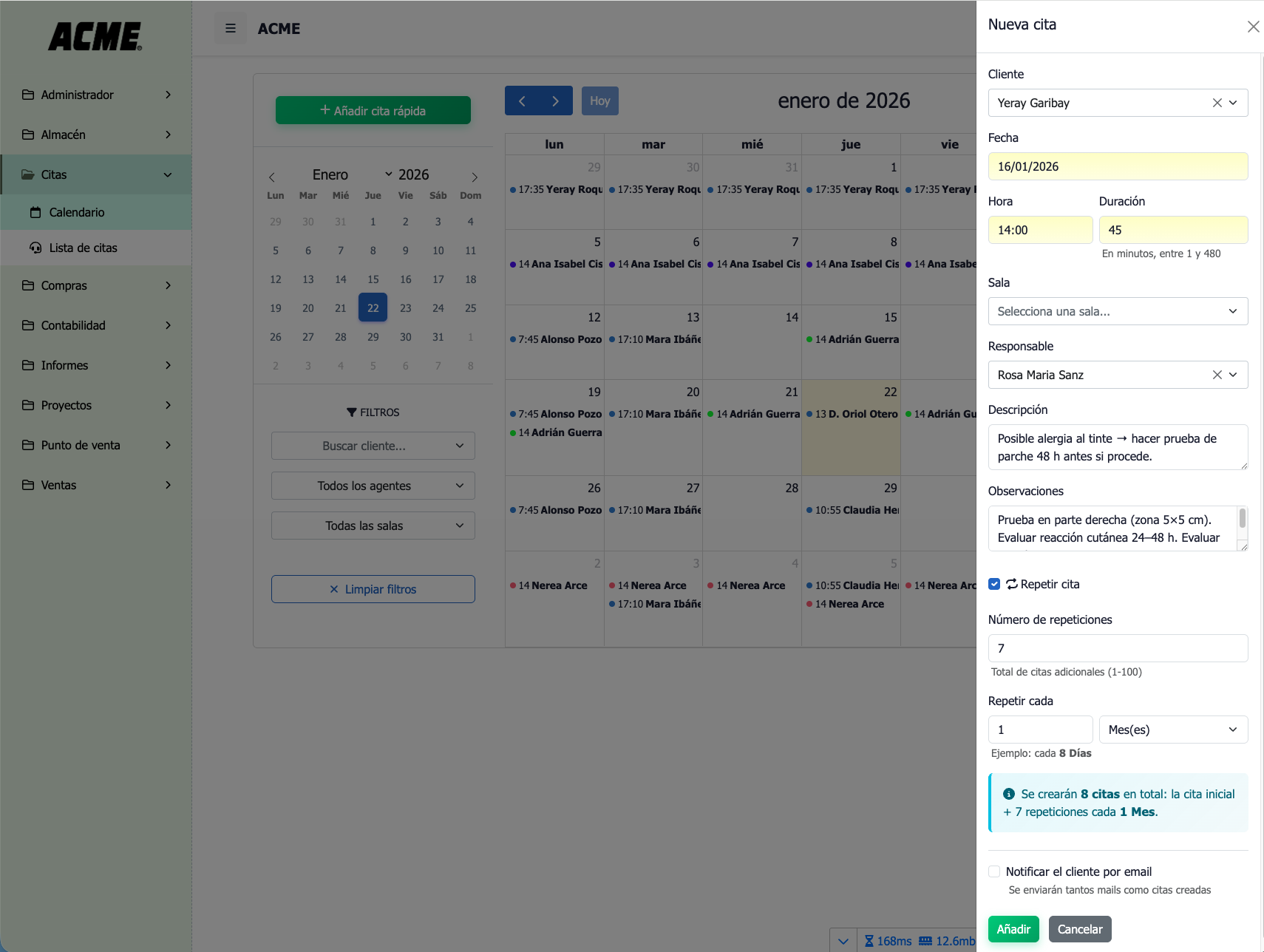This screenshot has height=952, width=1264.
Task: Go to previous month in main calendar
Action: pos(522,101)
